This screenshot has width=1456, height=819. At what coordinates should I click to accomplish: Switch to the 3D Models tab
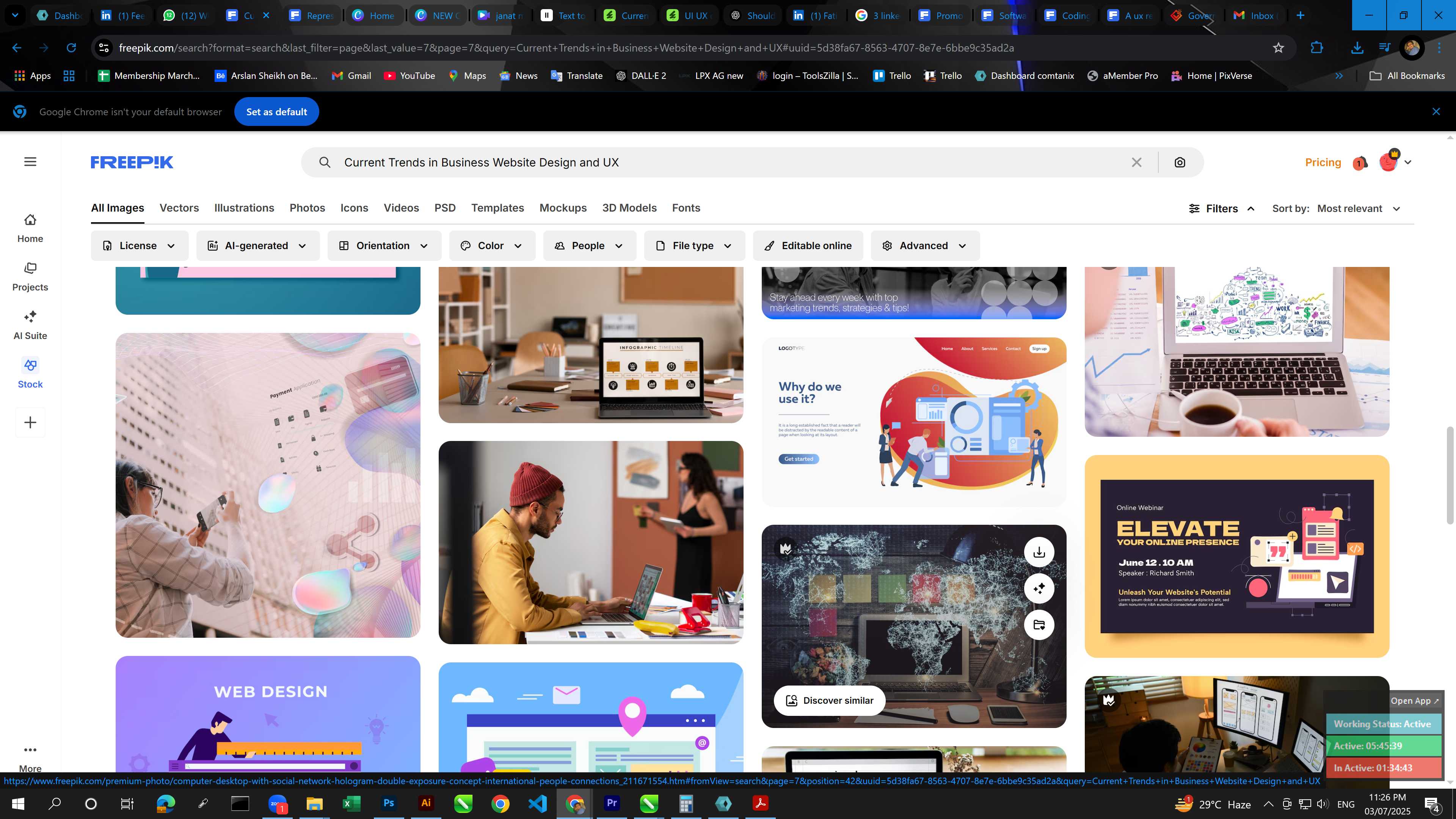pos(629,208)
